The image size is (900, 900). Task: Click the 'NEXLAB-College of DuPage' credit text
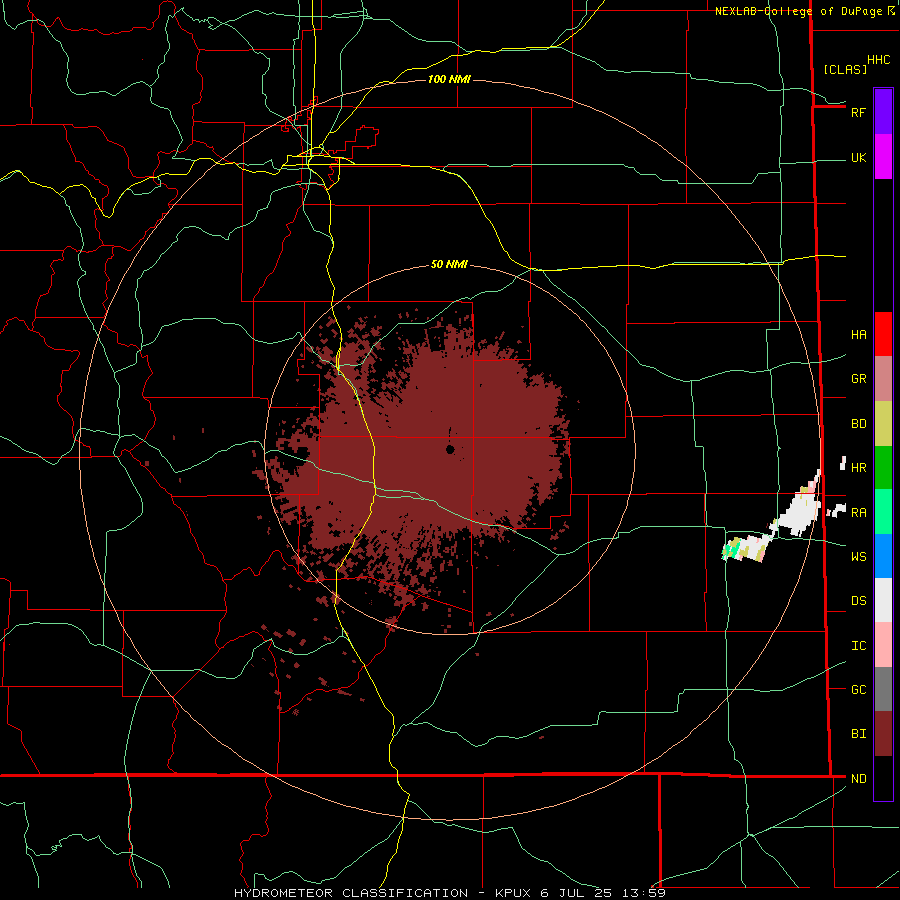click(x=798, y=11)
